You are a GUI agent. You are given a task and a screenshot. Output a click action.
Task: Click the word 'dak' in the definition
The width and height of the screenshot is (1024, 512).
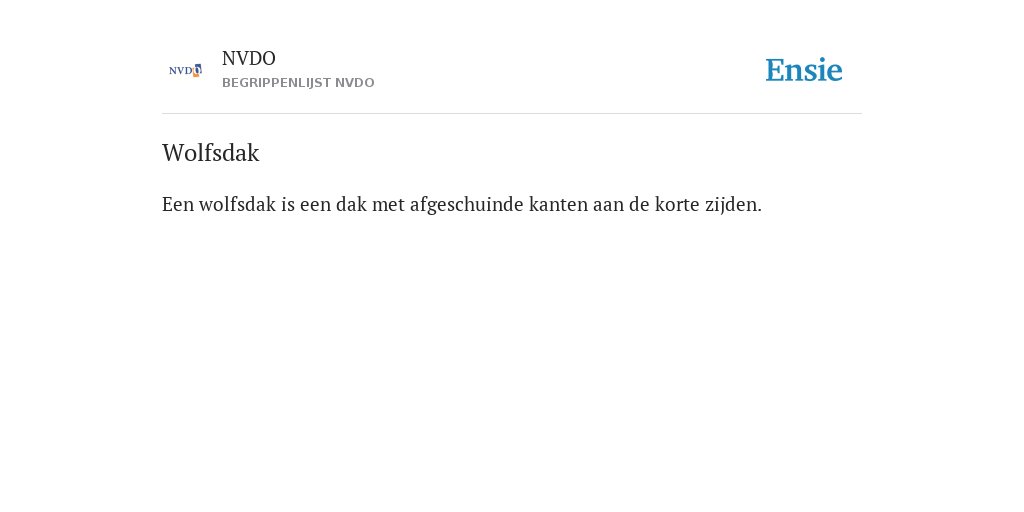[351, 205]
